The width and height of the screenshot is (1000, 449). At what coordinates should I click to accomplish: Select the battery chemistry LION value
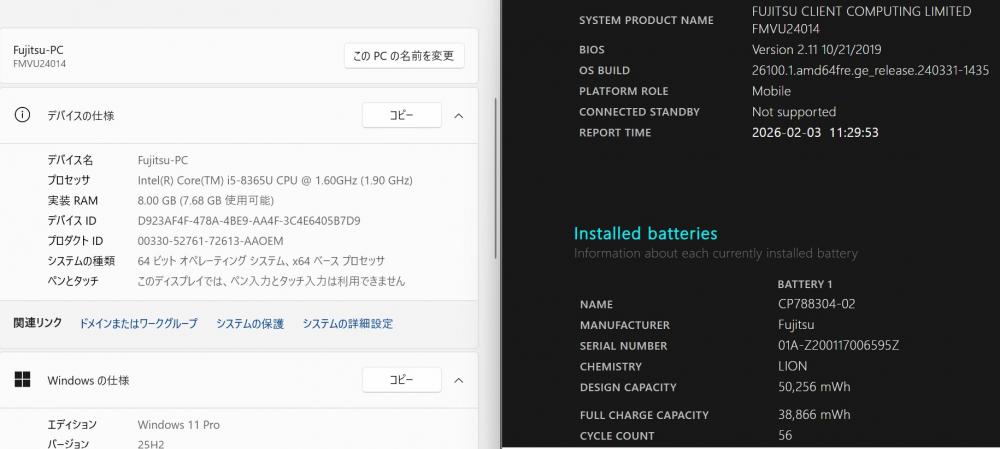793,366
